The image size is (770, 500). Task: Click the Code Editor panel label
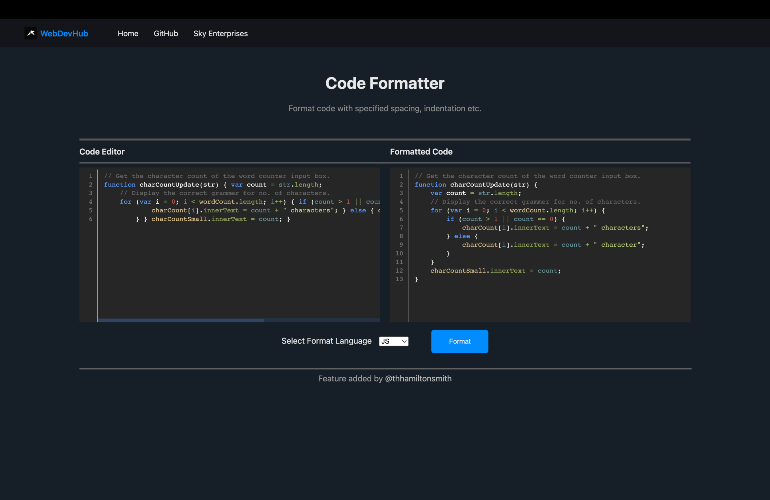102,152
